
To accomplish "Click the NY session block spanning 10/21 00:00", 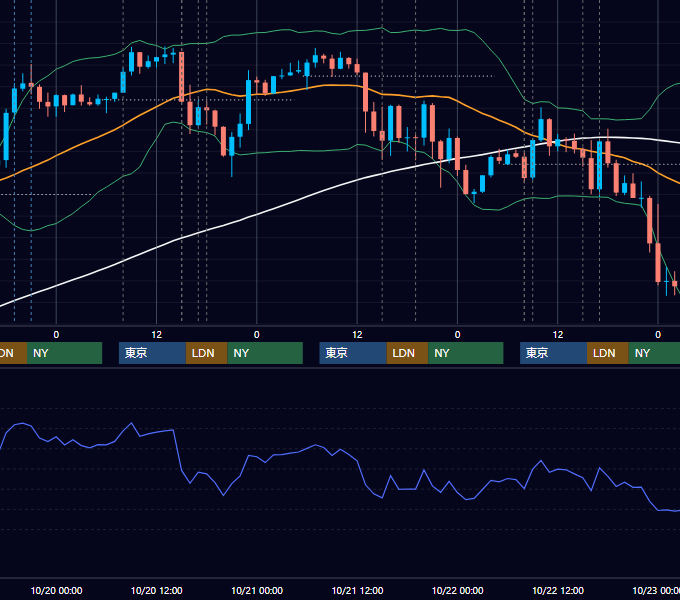I will coord(265,353).
